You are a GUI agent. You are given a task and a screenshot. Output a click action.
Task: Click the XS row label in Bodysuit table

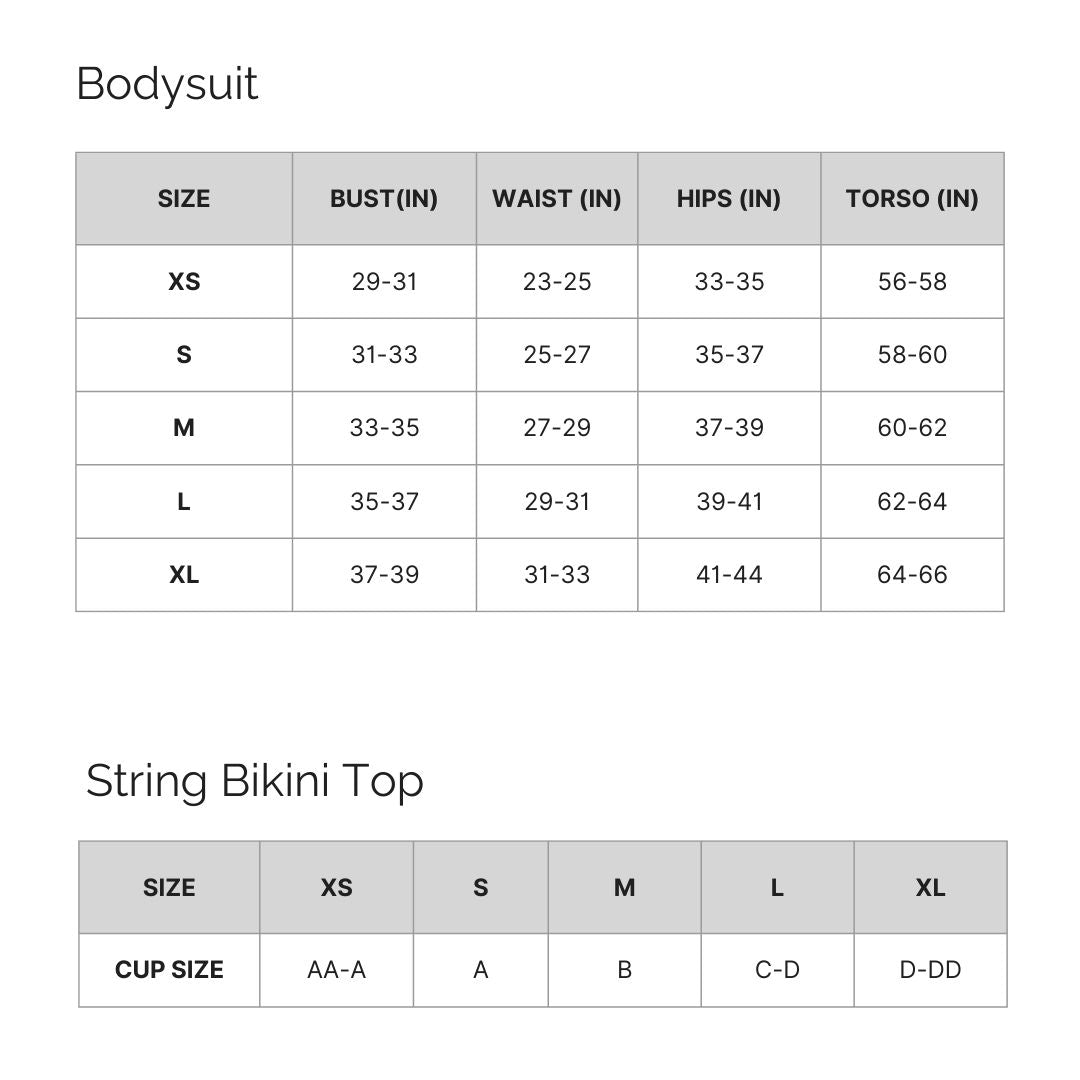point(184,282)
